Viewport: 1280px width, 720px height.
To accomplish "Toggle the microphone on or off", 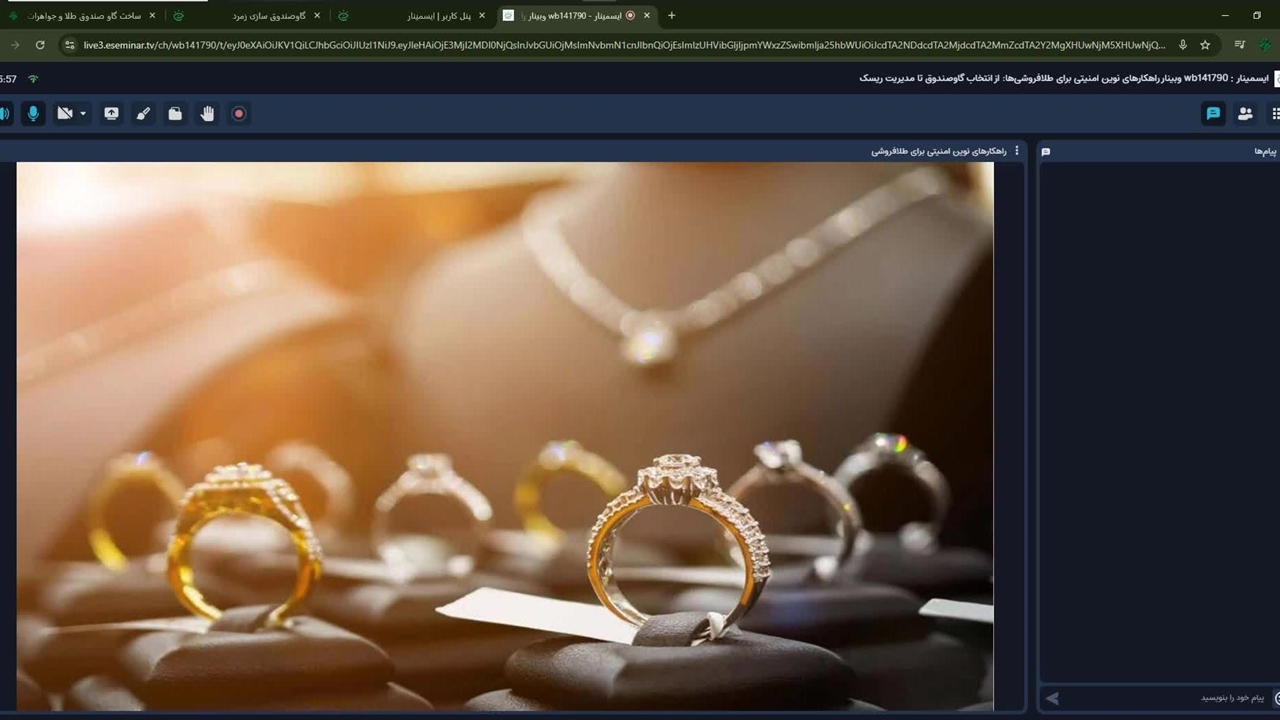I will (x=33, y=114).
